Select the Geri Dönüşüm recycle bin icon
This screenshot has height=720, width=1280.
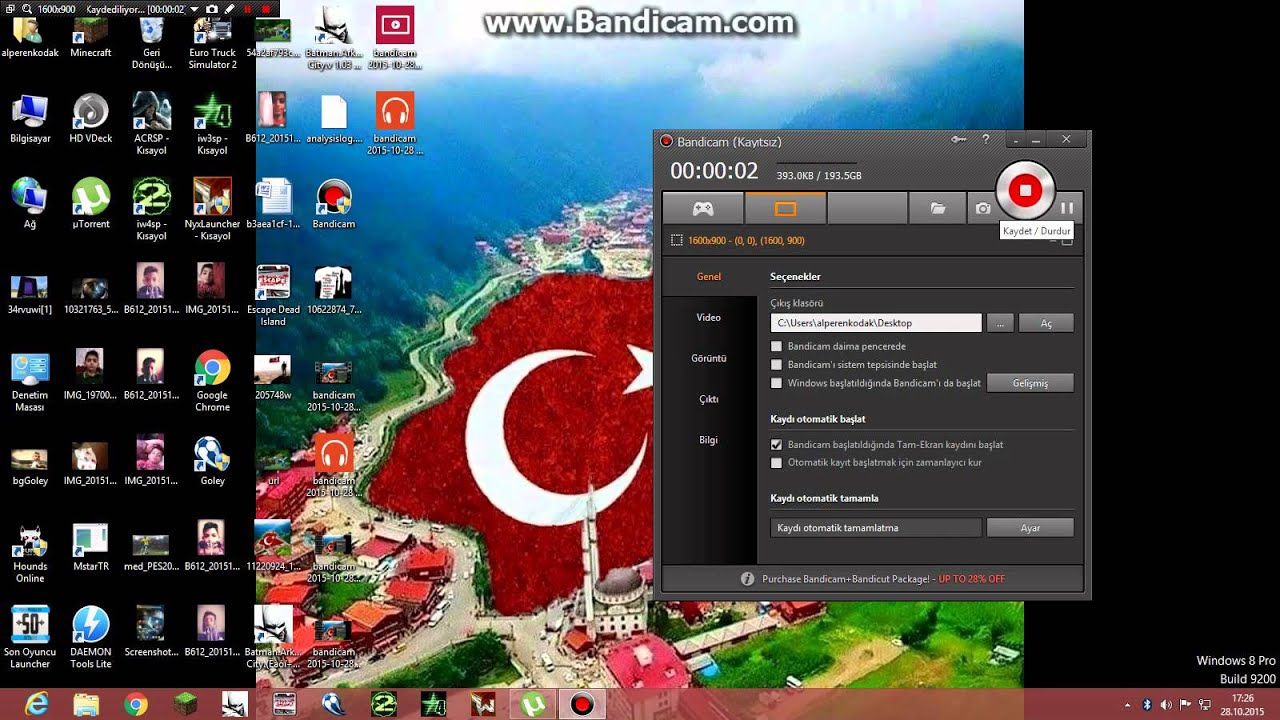click(151, 44)
